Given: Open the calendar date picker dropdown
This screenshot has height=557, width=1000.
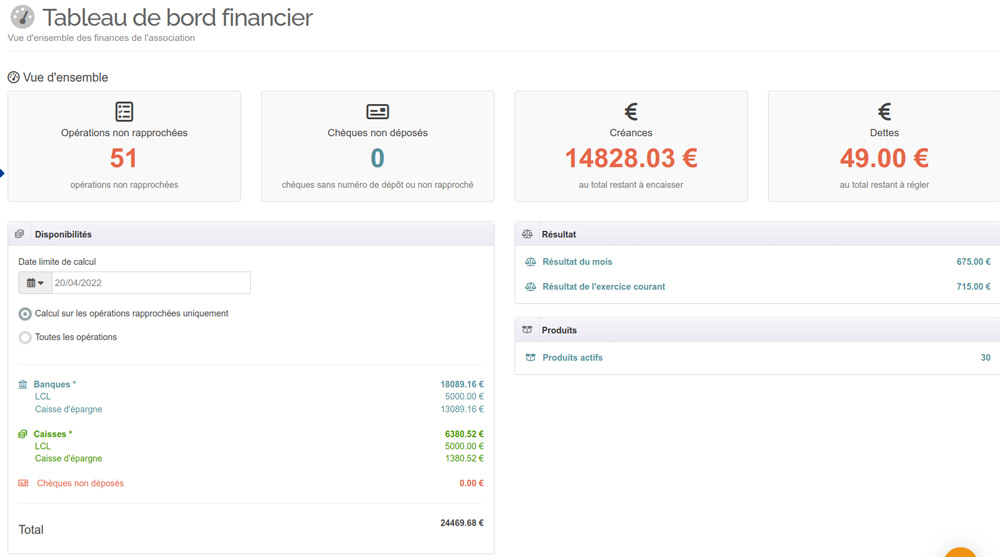Looking at the screenshot, I should click(35, 283).
